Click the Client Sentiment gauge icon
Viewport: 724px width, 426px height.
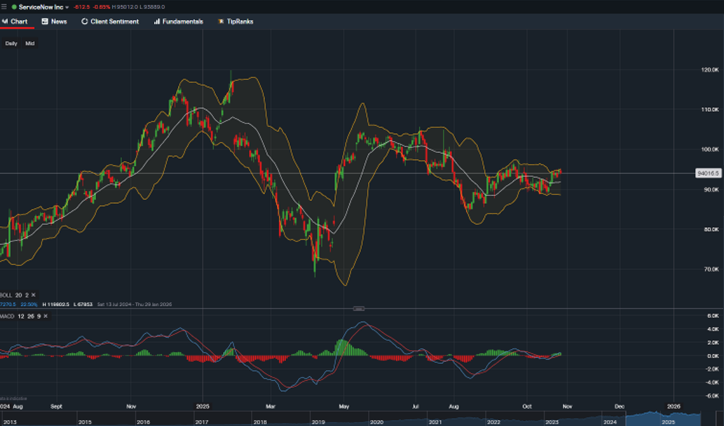click(84, 21)
